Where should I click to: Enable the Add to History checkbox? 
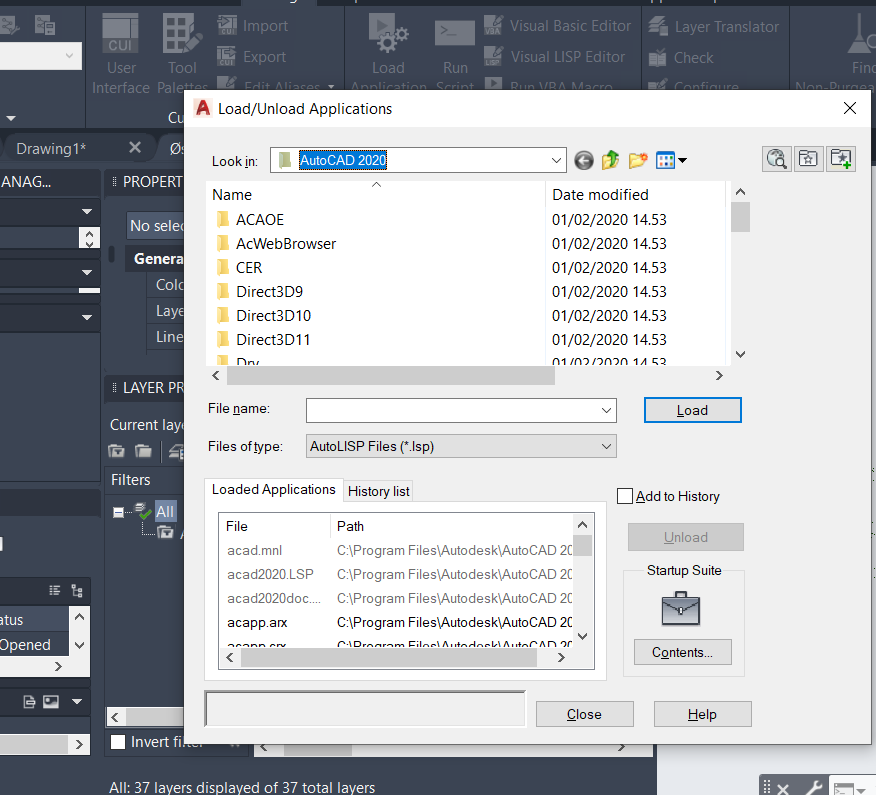[625, 496]
